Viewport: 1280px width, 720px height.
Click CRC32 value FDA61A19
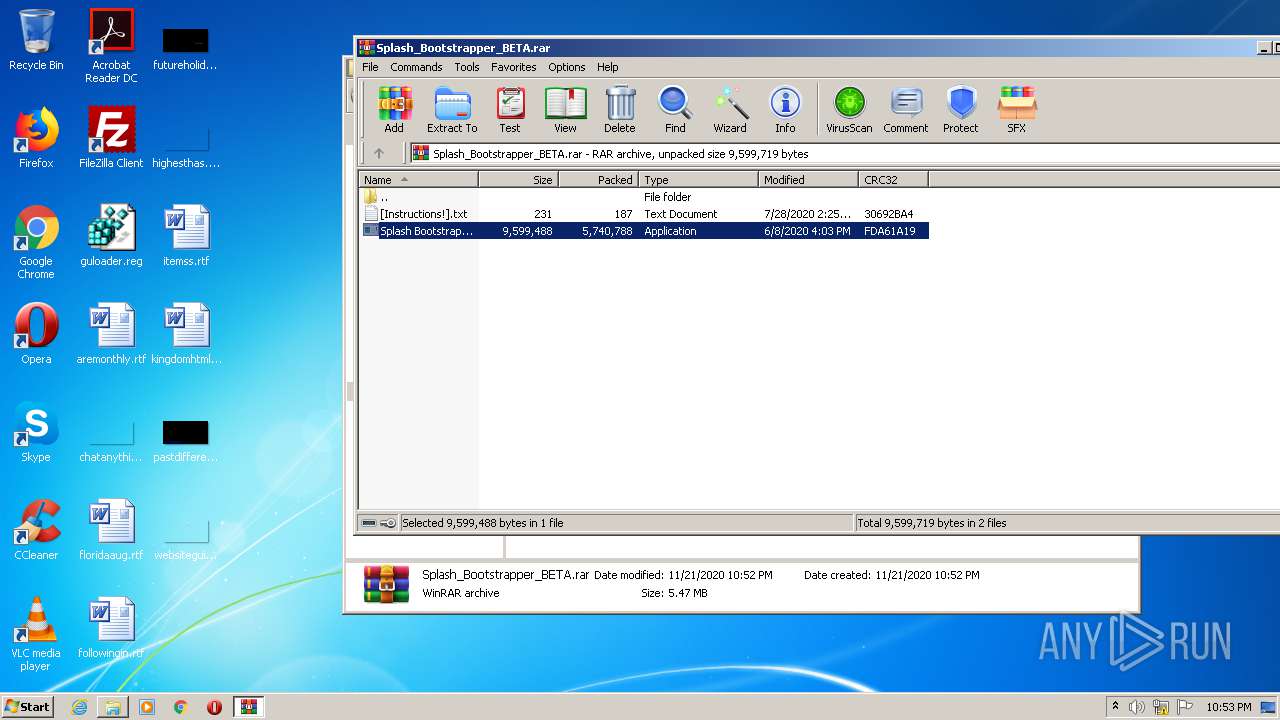click(889, 231)
